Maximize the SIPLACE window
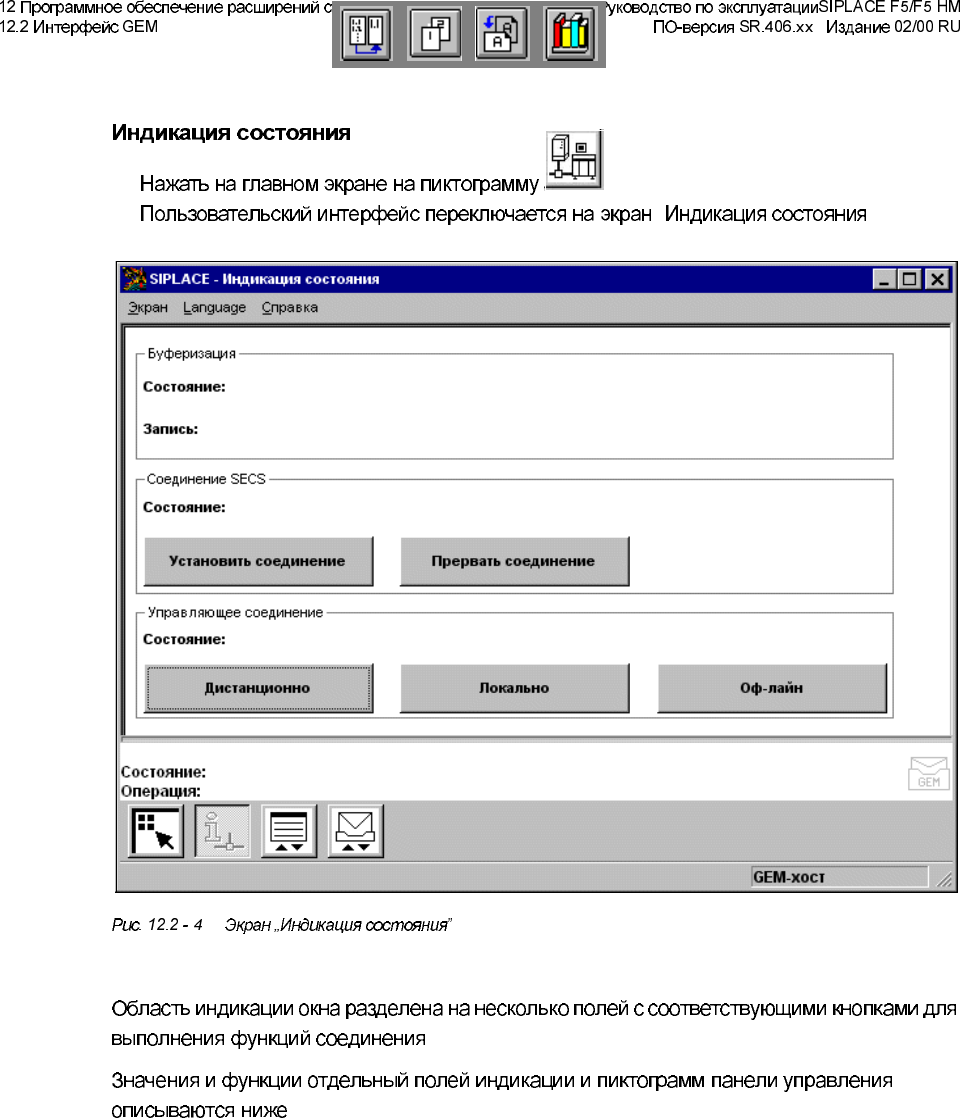The height and width of the screenshot is (1118, 960). (x=909, y=279)
